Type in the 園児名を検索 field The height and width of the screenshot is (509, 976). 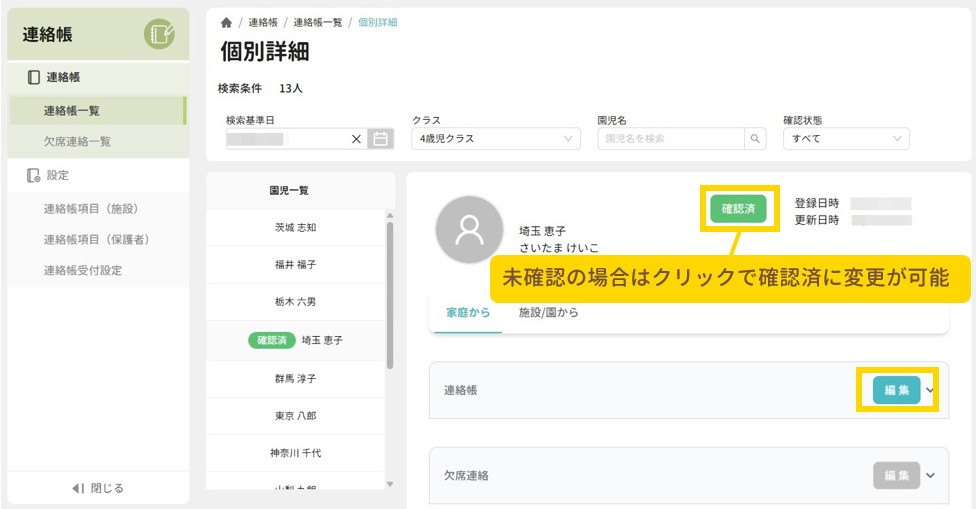click(670, 139)
